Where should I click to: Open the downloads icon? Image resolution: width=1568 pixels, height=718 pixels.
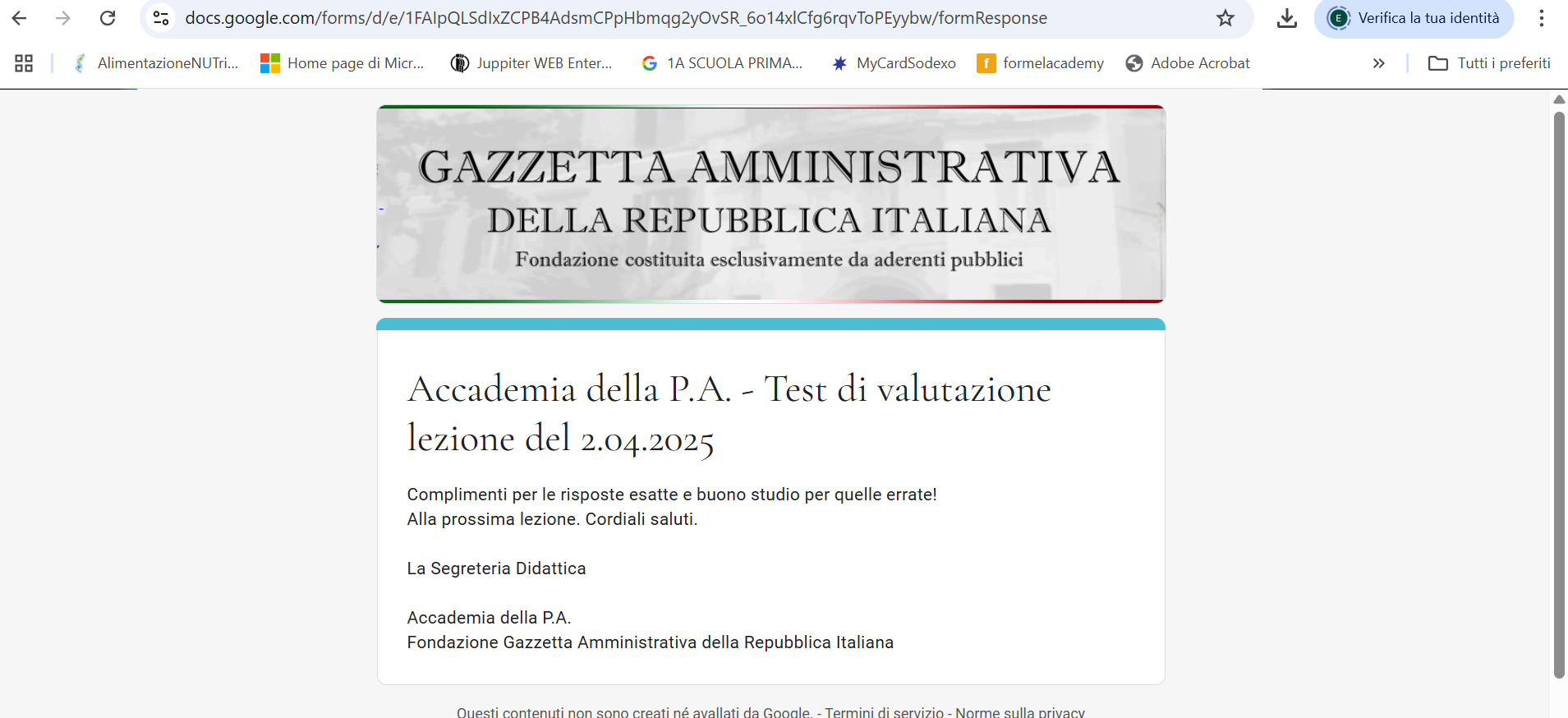(x=1286, y=18)
